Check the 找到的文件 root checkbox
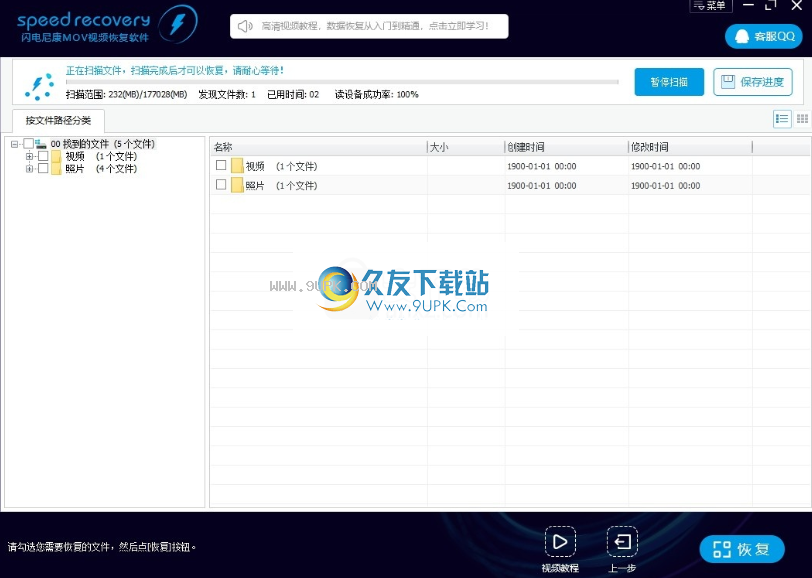This screenshot has height=578, width=812. click(x=28, y=143)
